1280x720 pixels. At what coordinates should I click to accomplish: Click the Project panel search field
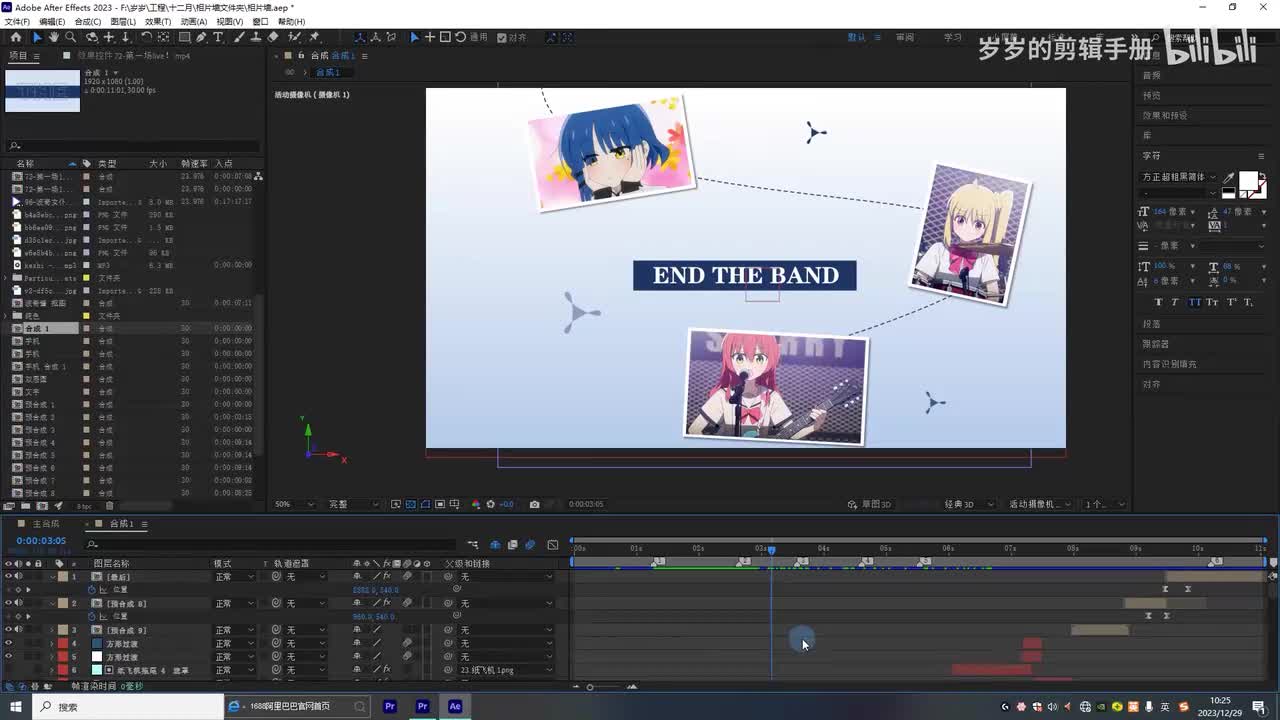coord(133,146)
